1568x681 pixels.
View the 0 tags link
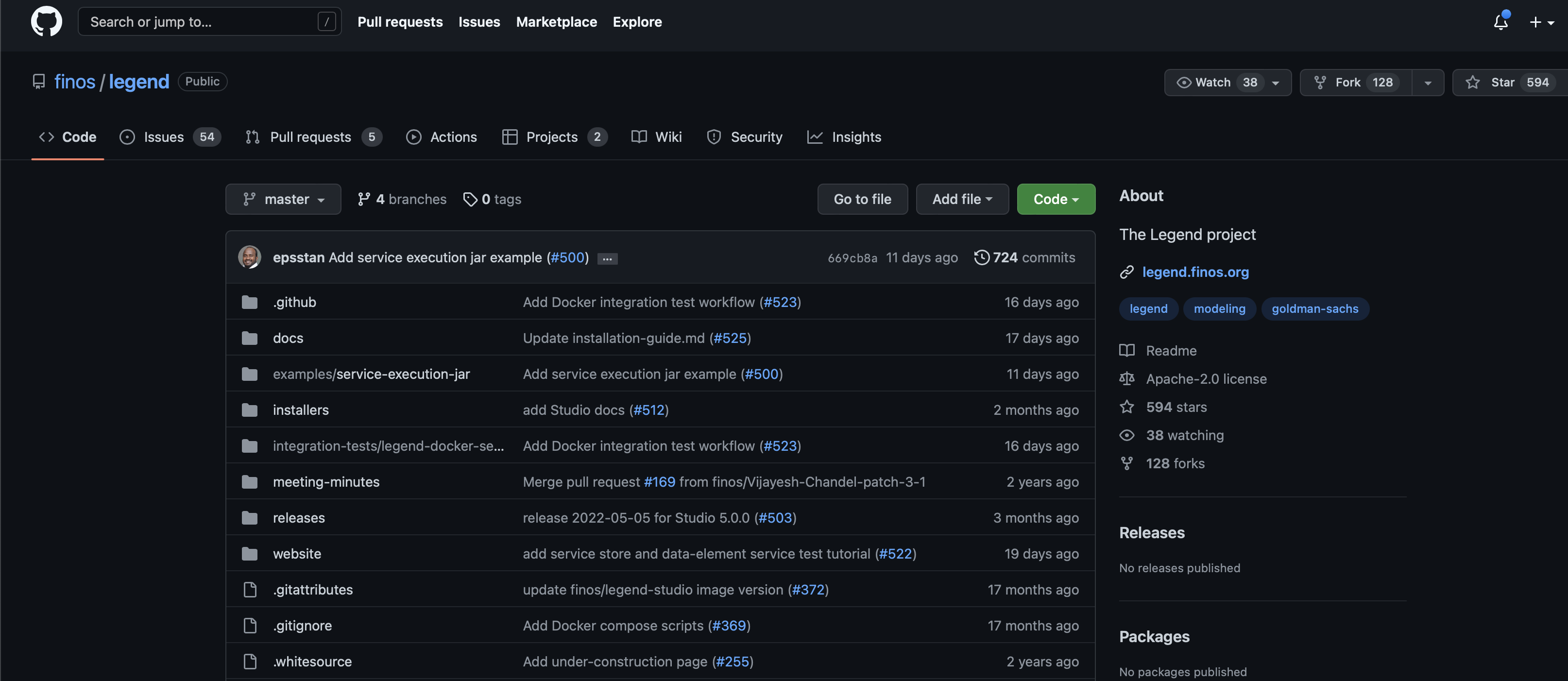coord(492,199)
